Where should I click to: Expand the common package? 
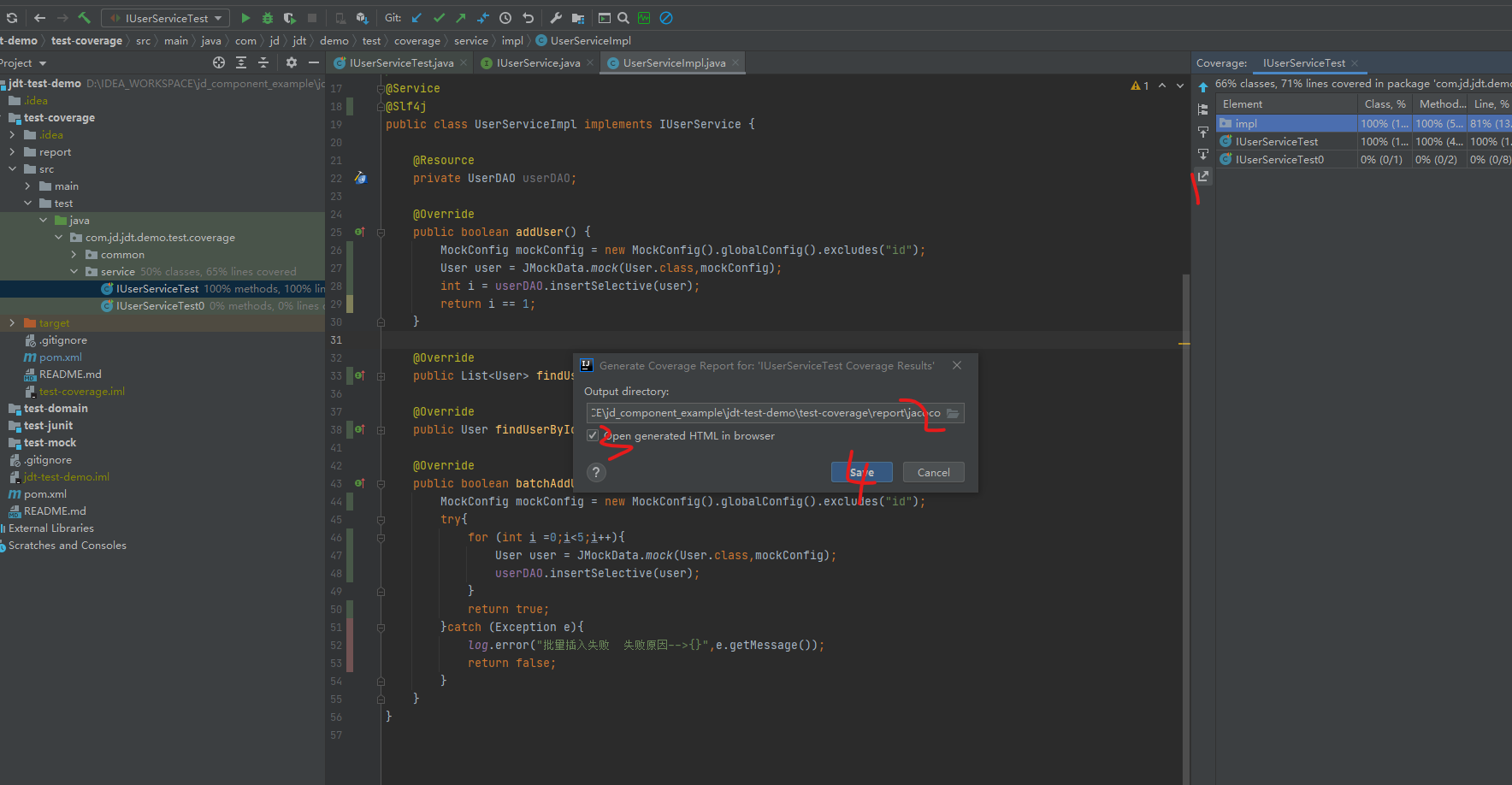tap(74, 255)
